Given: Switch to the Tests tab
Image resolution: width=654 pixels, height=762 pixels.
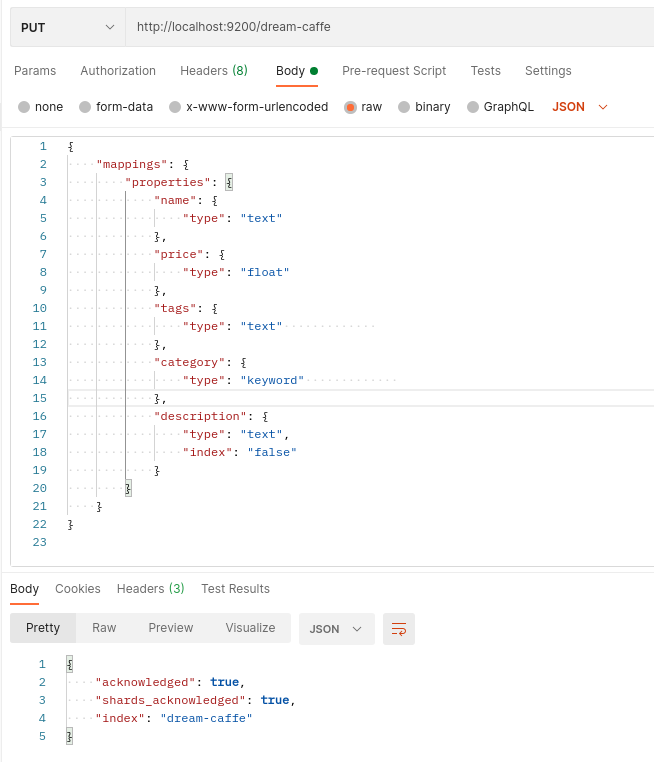Looking at the screenshot, I should (485, 71).
